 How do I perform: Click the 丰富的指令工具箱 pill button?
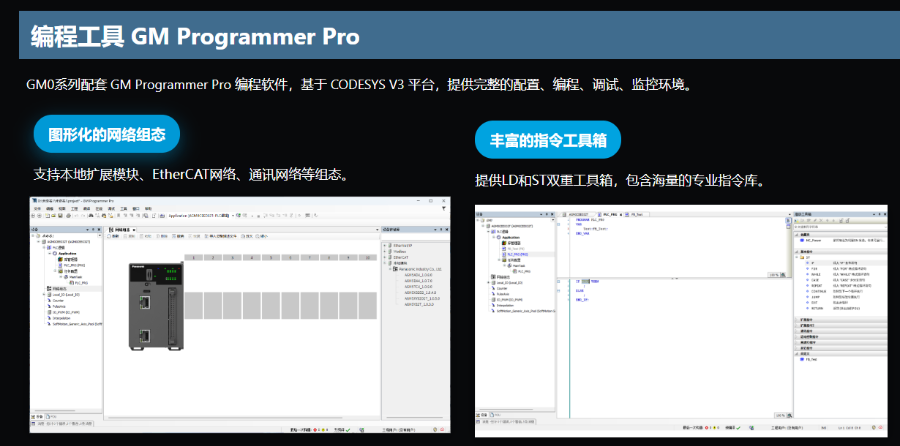pos(548,139)
